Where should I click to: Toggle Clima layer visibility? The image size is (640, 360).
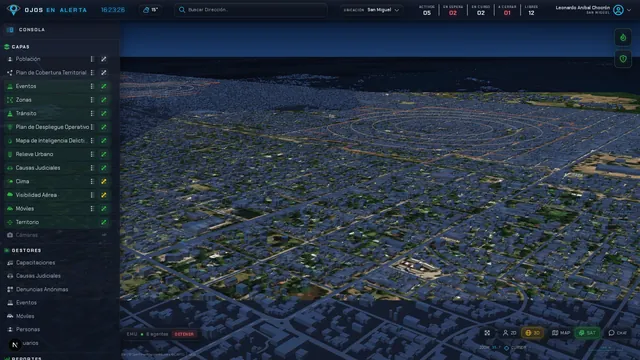click(104, 182)
